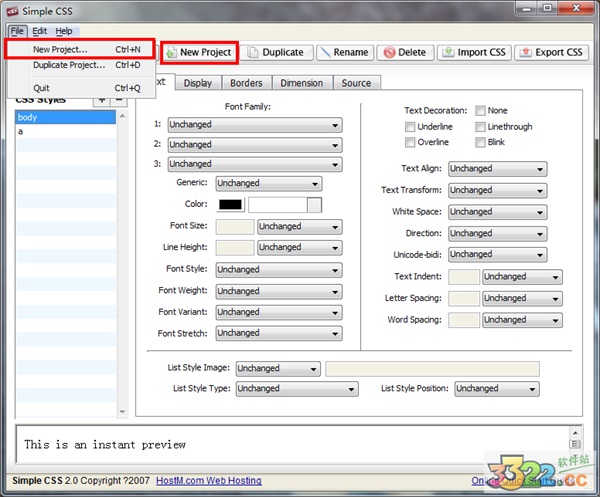Click the black Color swatch
Viewport: 600px width, 497px height.
(230, 205)
